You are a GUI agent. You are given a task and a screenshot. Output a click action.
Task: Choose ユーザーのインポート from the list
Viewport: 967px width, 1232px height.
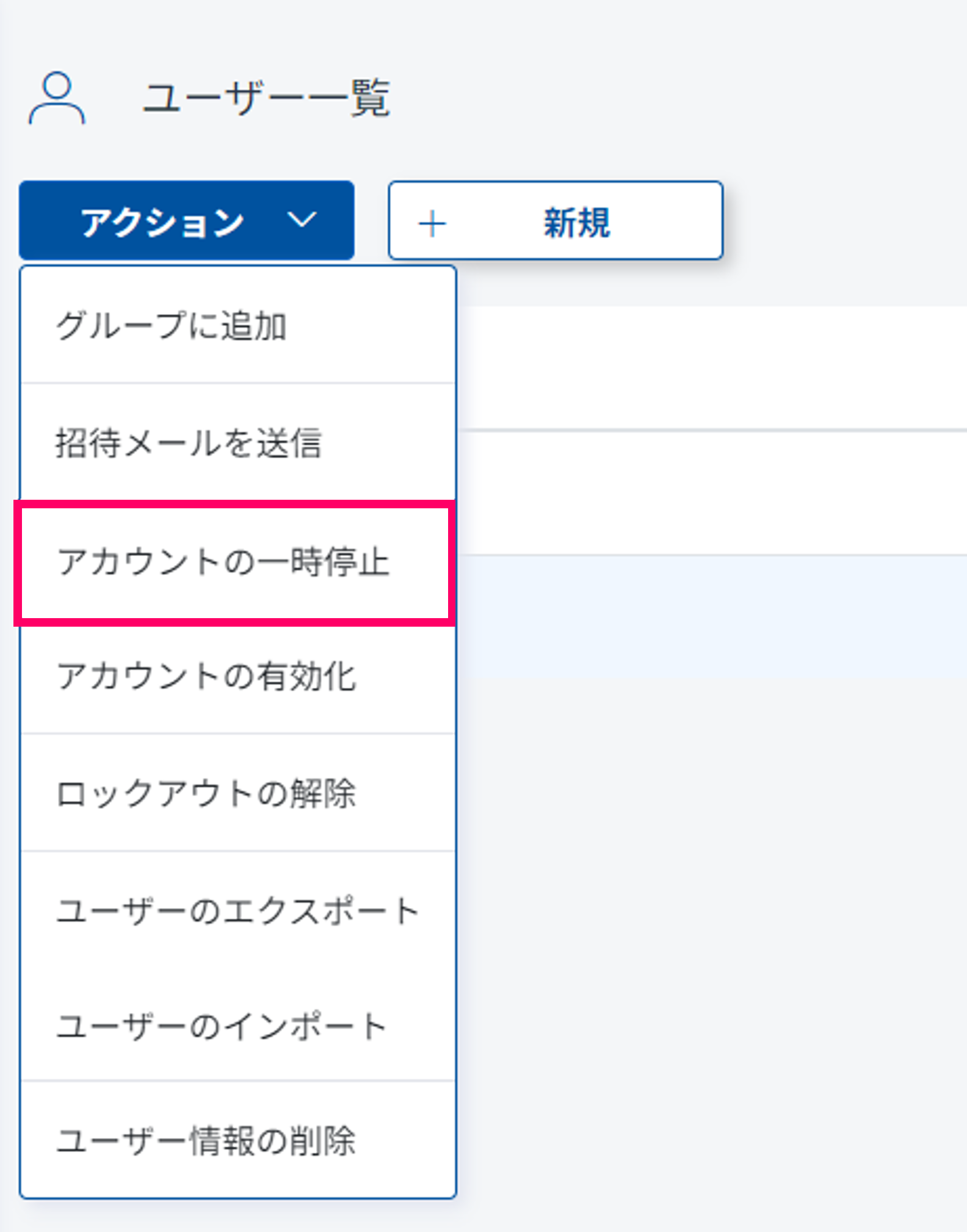pos(222,1025)
